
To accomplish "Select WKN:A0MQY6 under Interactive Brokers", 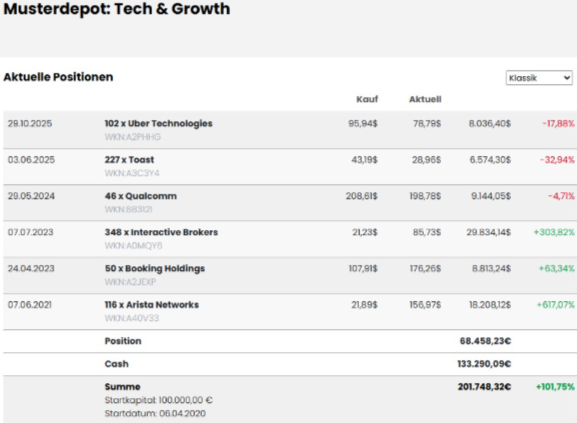I will point(133,245).
